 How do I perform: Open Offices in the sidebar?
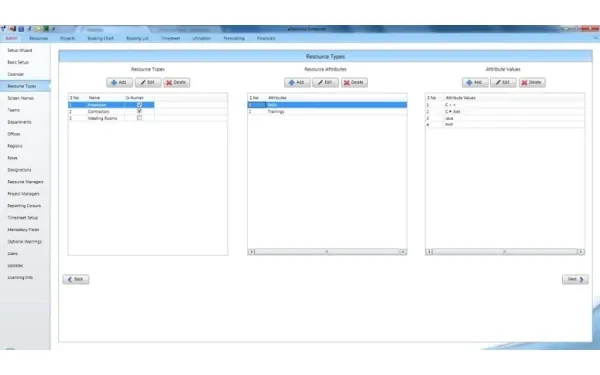tap(14, 134)
